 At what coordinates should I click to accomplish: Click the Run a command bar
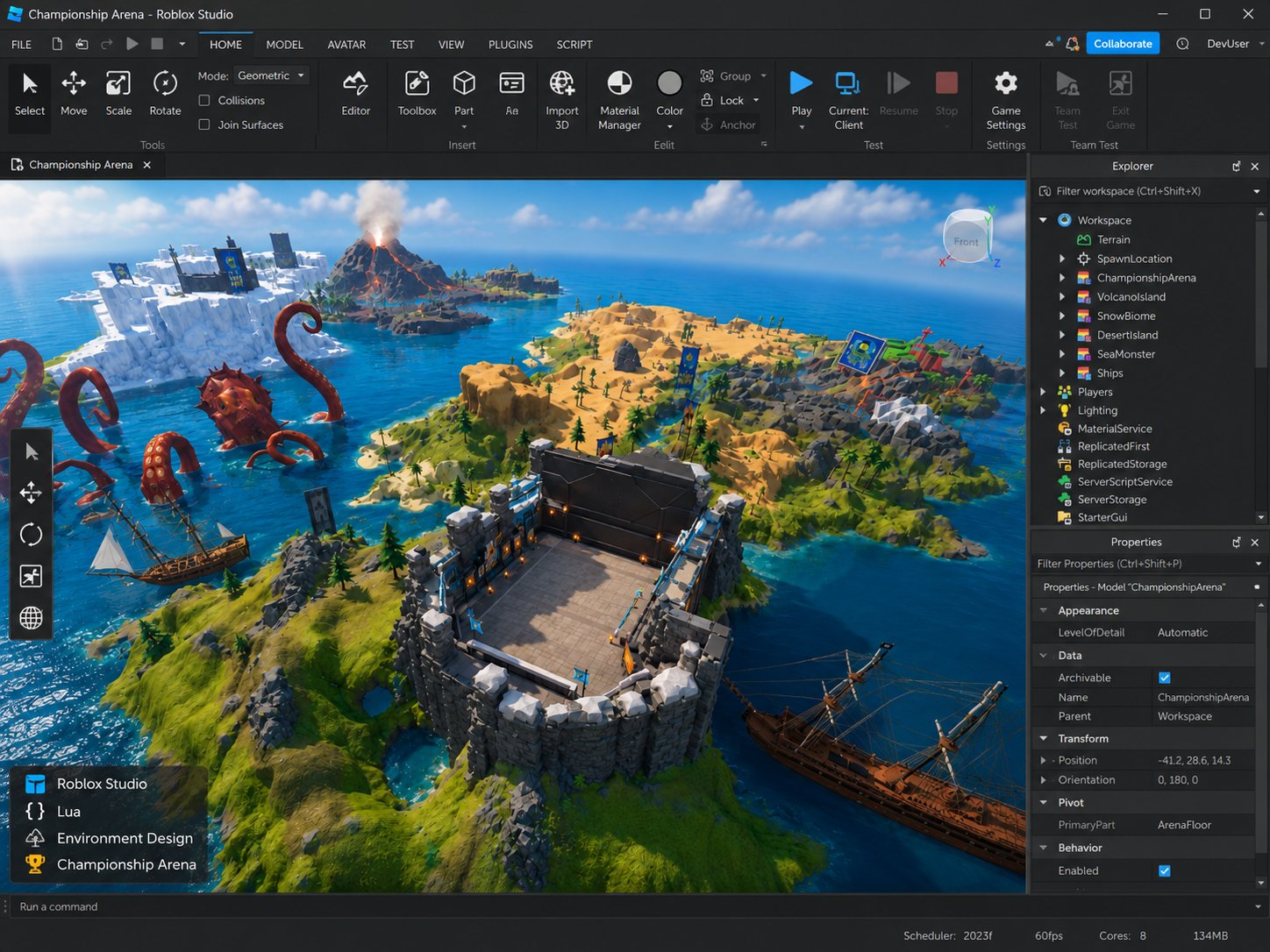631,906
